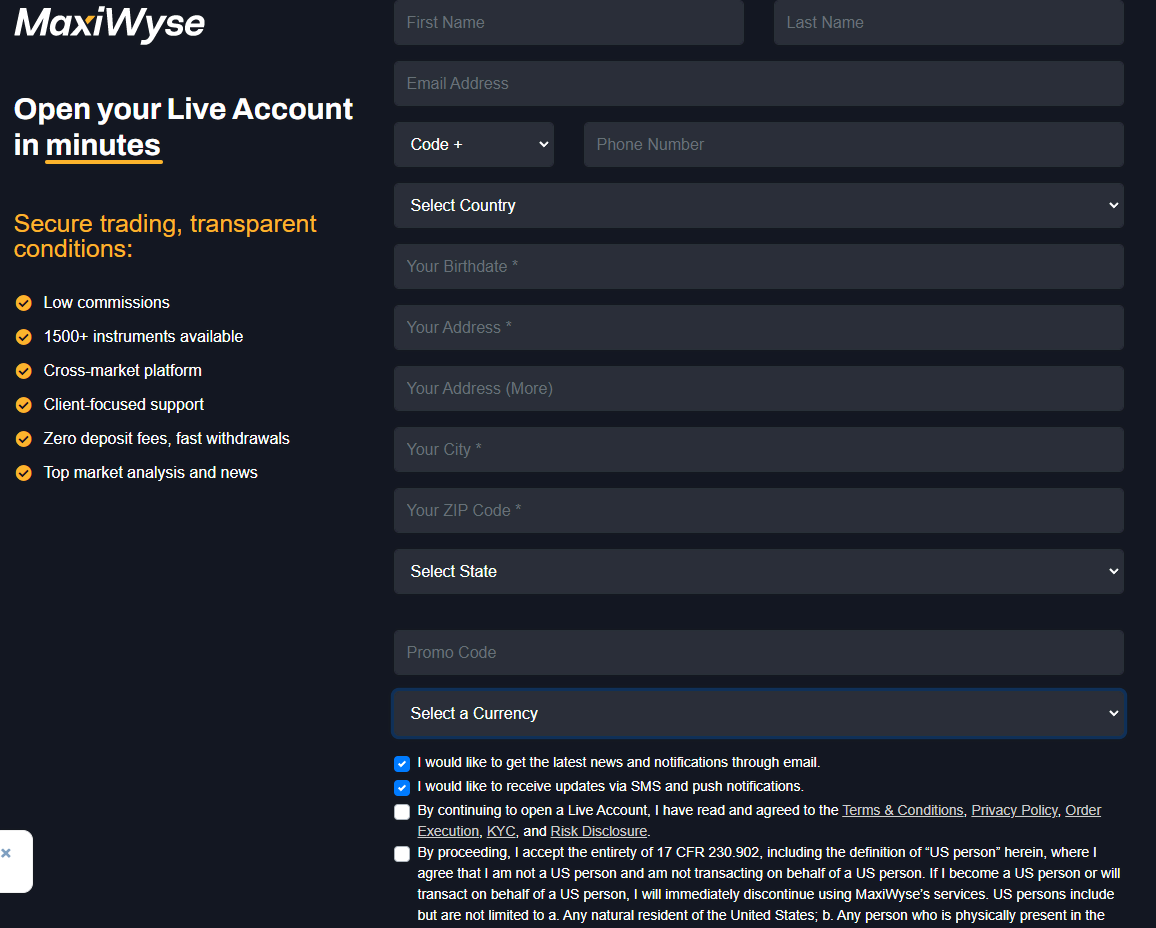Click the 'Secure trading, transparent conditions:' subheading

[165, 236]
